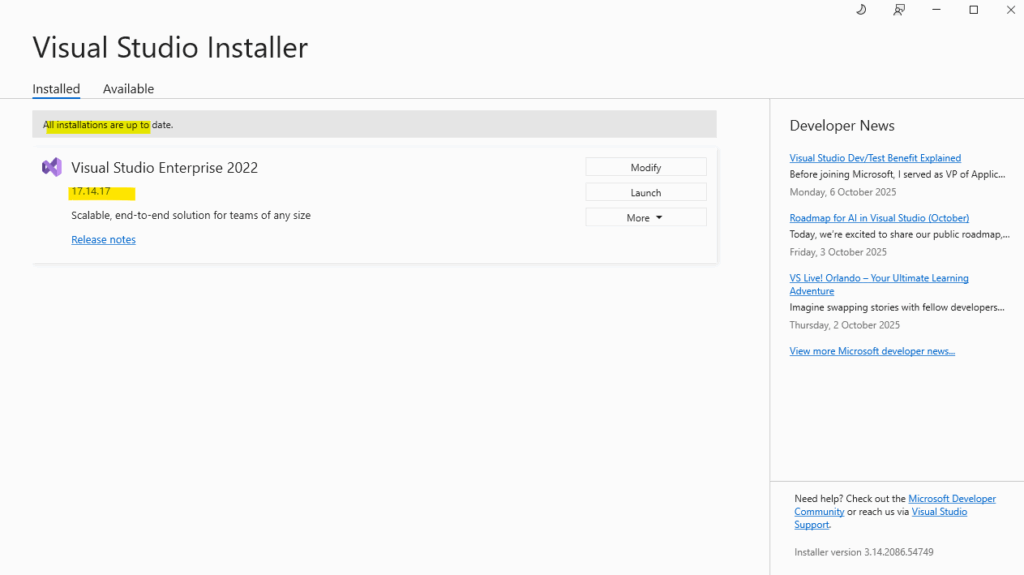This screenshot has width=1024, height=575.
Task: Expand the More dropdown menu
Action: coord(646,217)
